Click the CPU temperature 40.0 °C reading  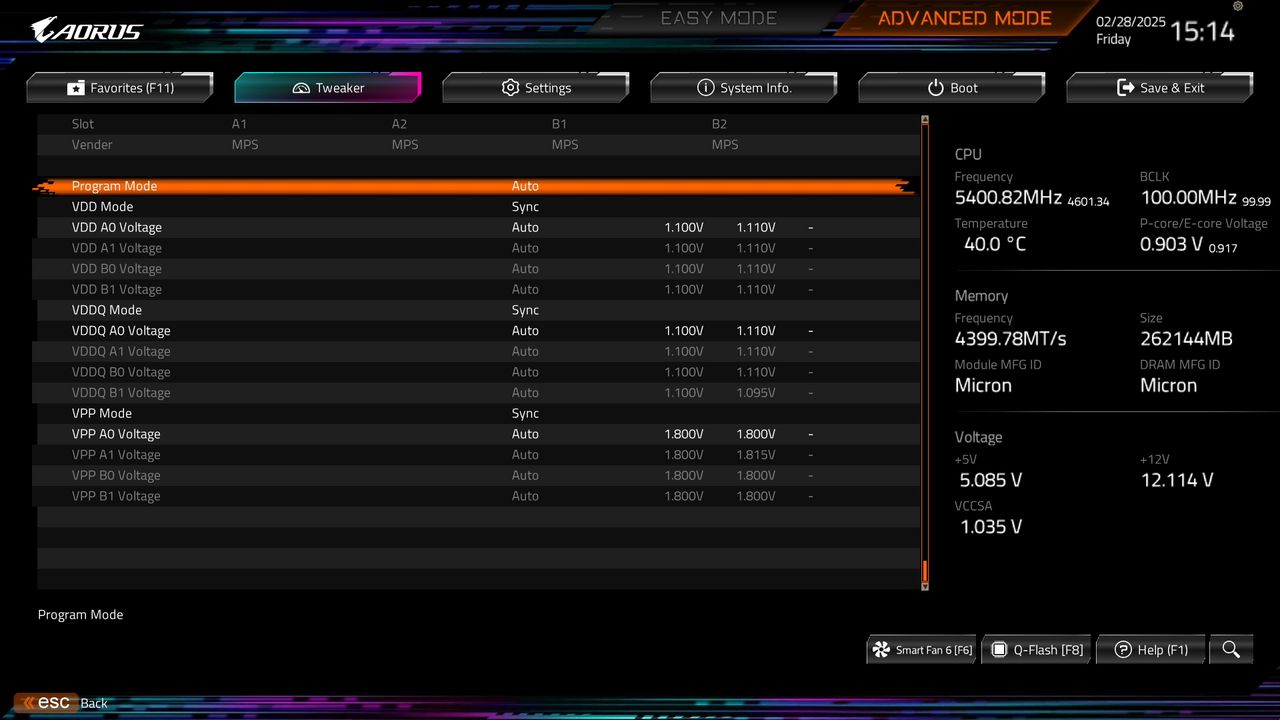click(x=995, y=244)
